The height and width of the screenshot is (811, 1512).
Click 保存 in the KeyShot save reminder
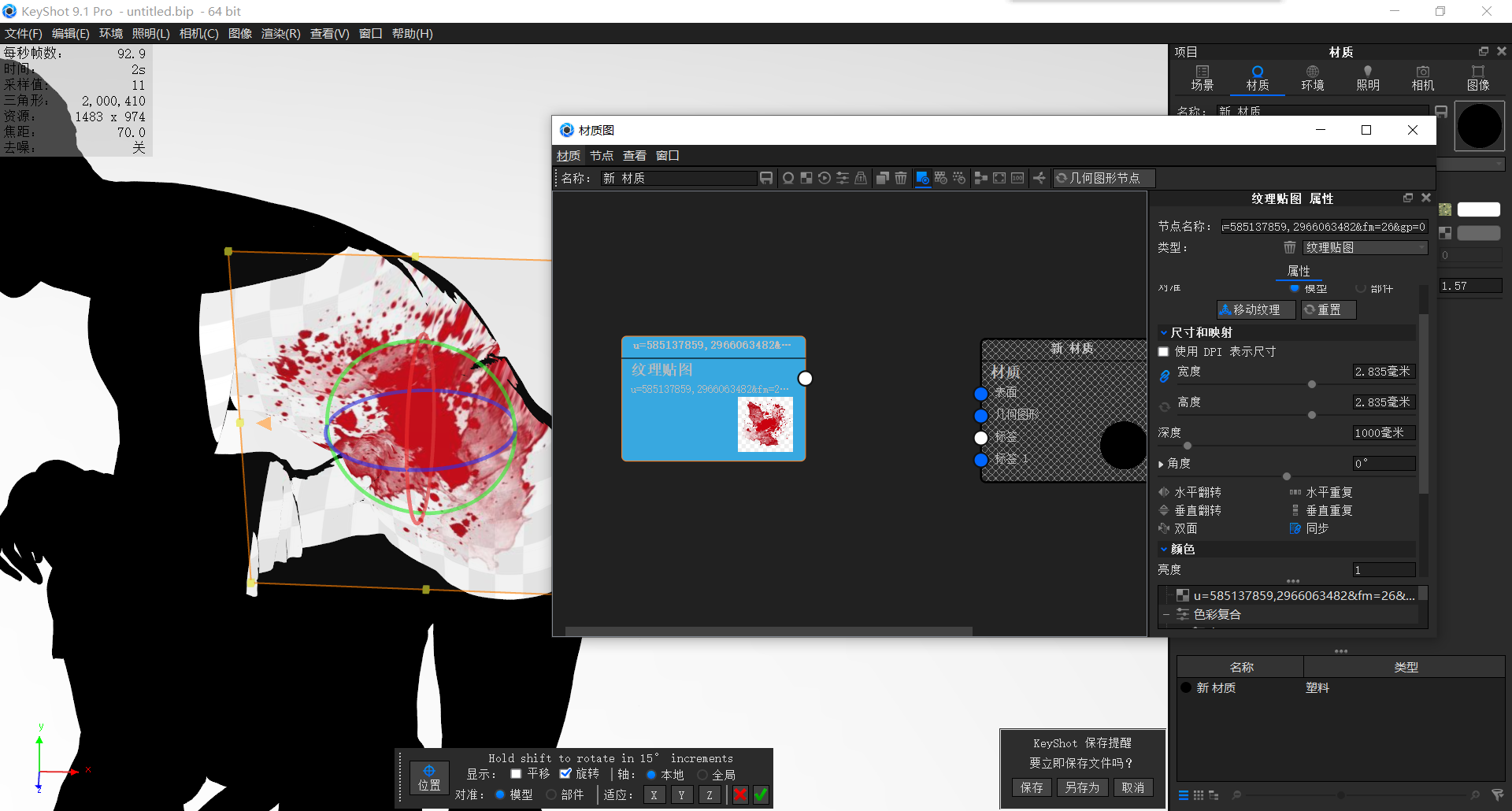pyautogui.click(x=1032, y=787)
